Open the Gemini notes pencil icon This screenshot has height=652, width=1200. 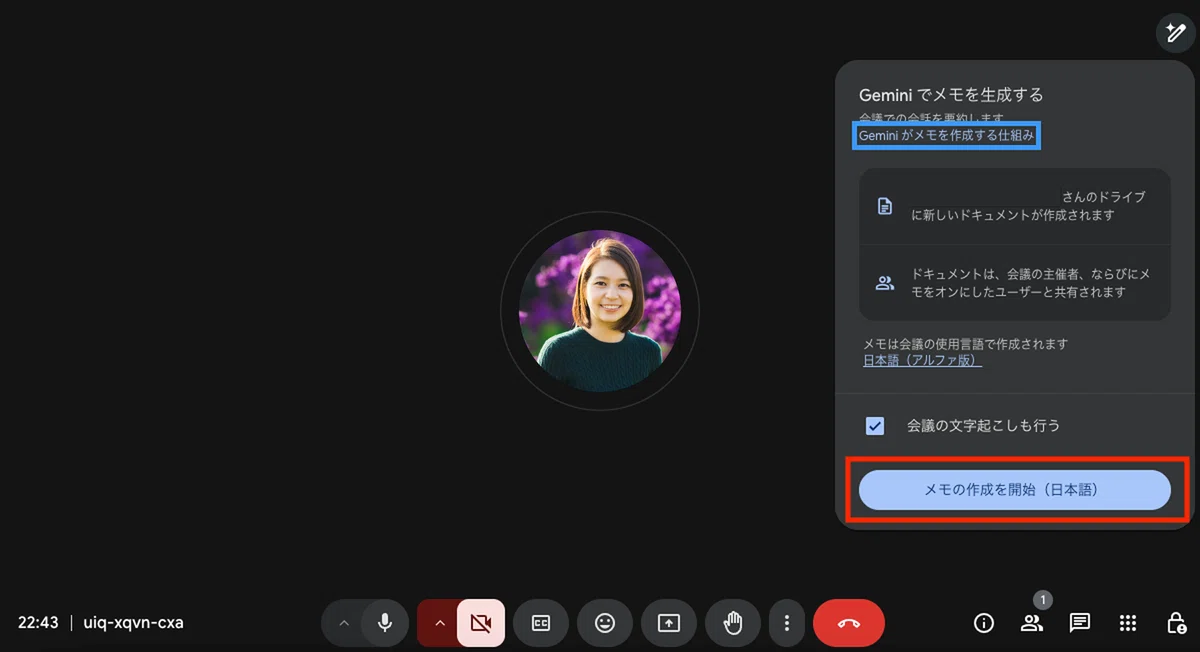pos(1176,33)
